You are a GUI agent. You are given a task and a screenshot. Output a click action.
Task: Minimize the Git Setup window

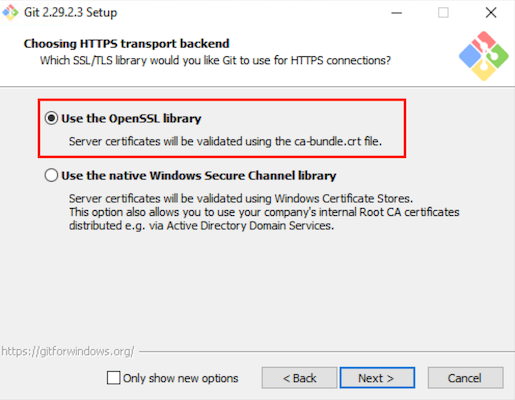coord(396,13)
